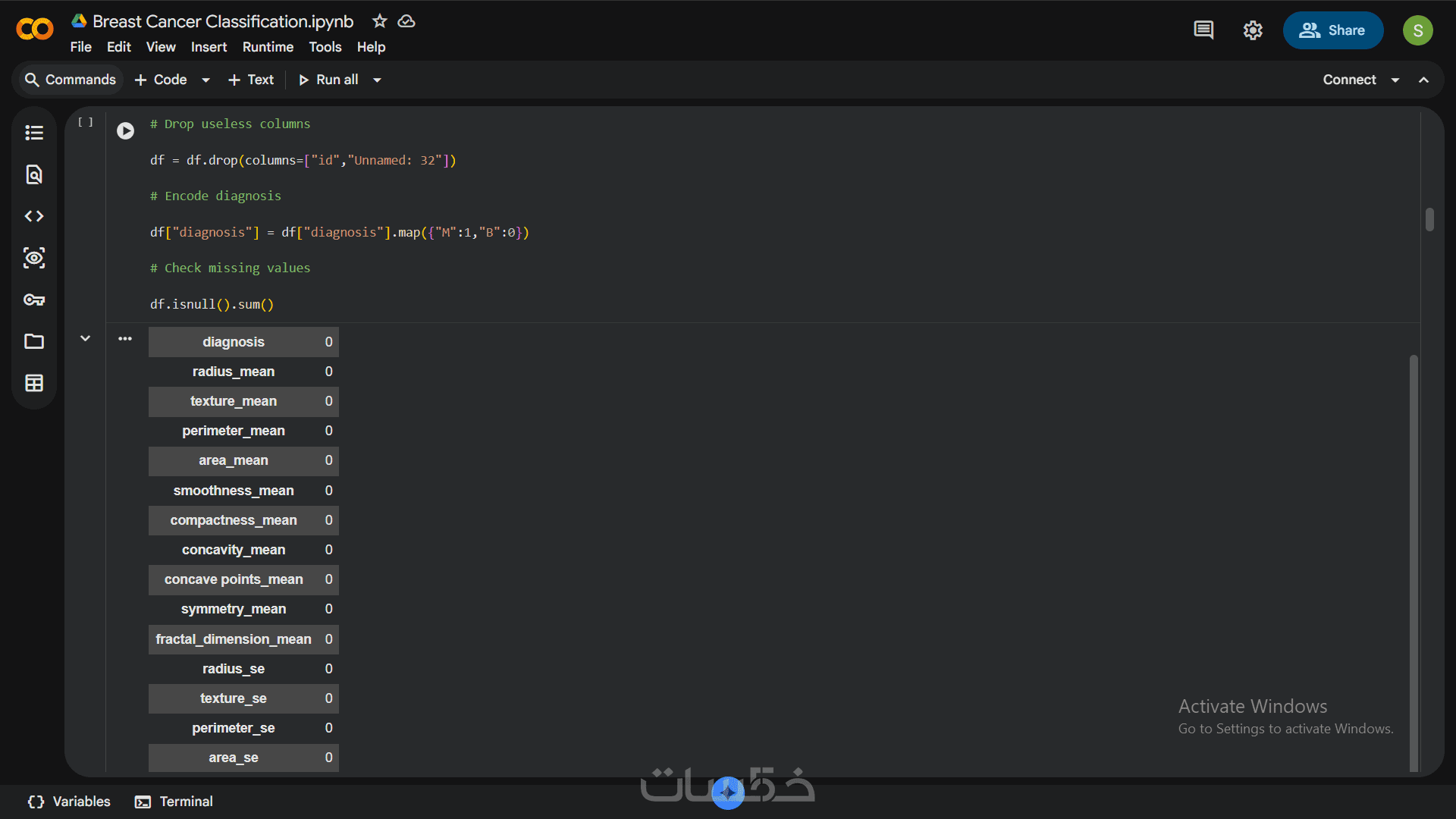
Task: Open the secrets key icon panel
Action: point(34,300)
